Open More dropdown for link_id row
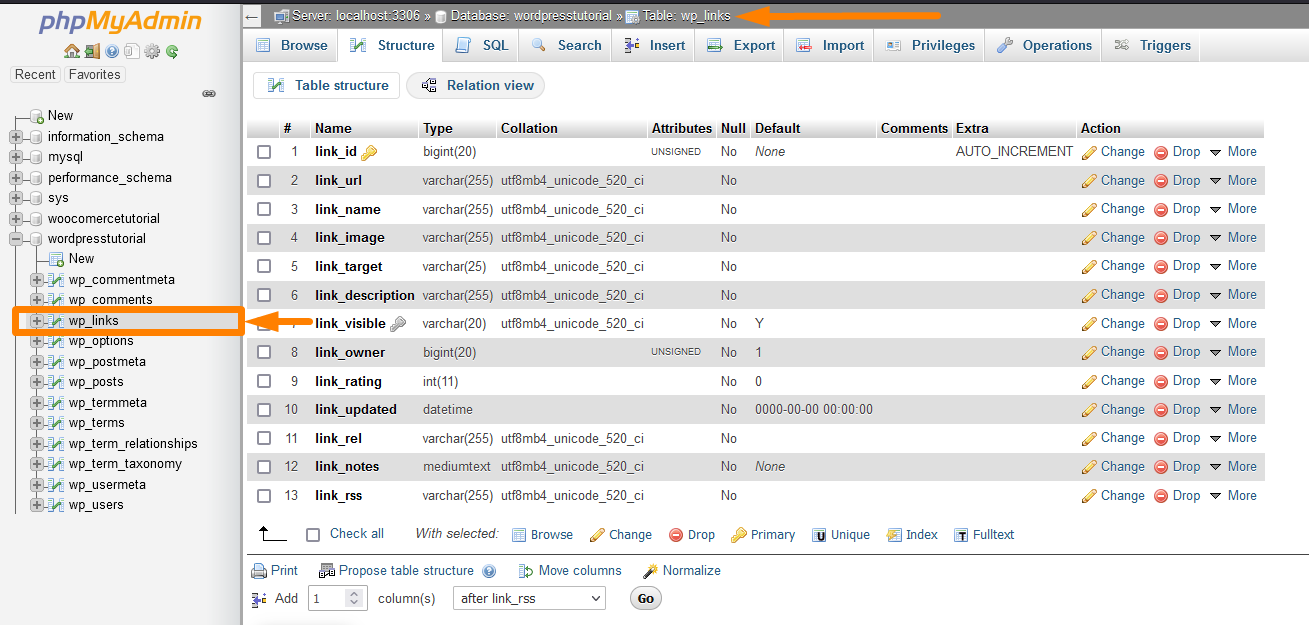 1233,152
